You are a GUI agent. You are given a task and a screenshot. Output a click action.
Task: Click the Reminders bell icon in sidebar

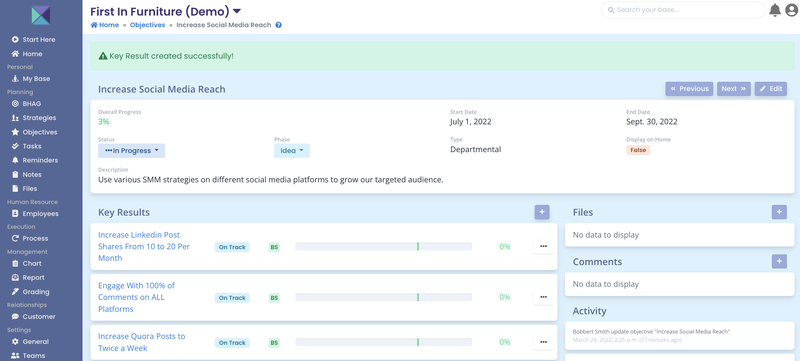[15, 160]
